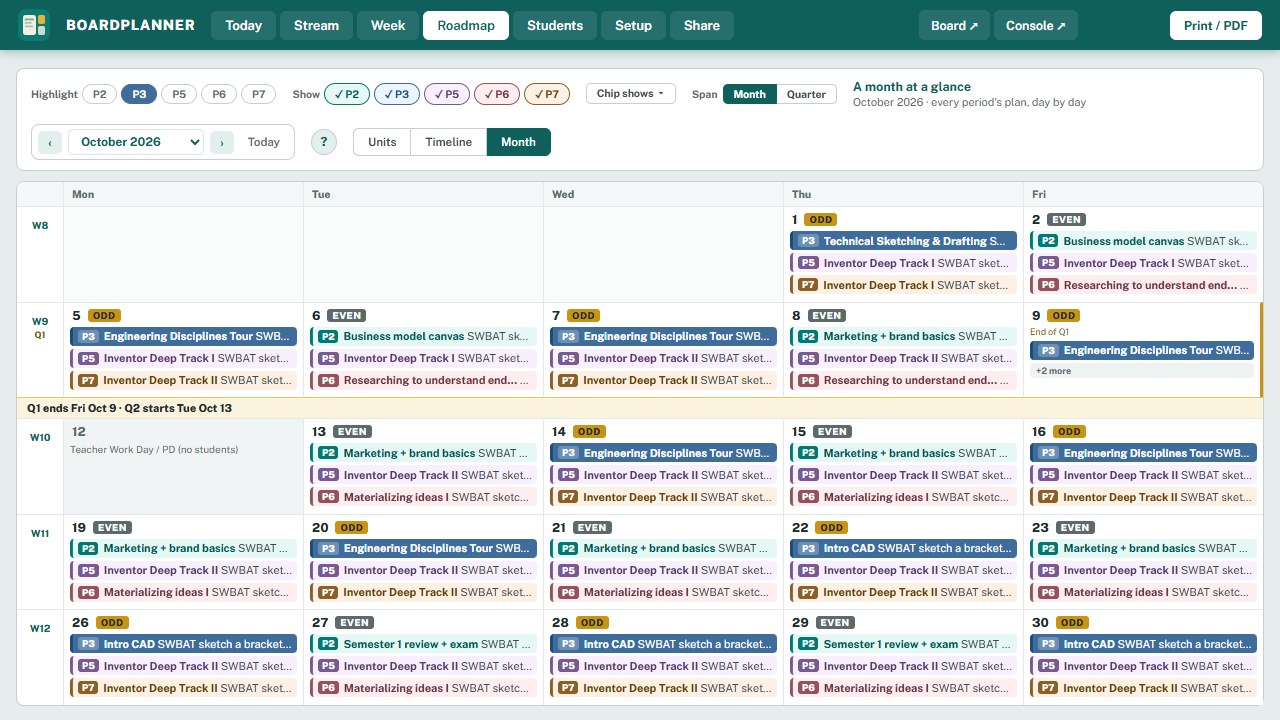Click the day number 14
The width and height of the screenshot is (1280, 720).
(559, 432)
